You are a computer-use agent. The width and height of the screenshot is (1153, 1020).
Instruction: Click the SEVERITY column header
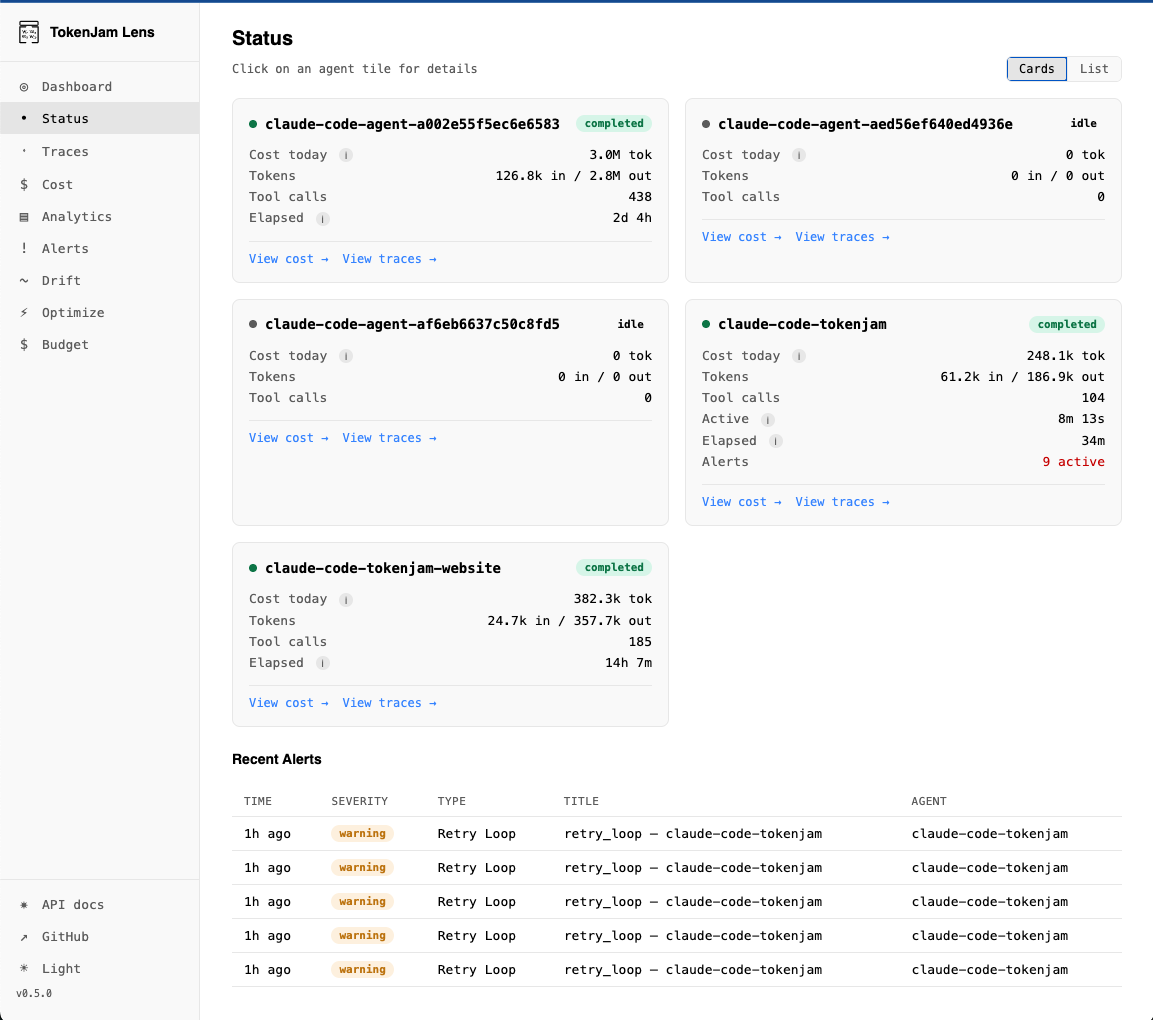359,802
